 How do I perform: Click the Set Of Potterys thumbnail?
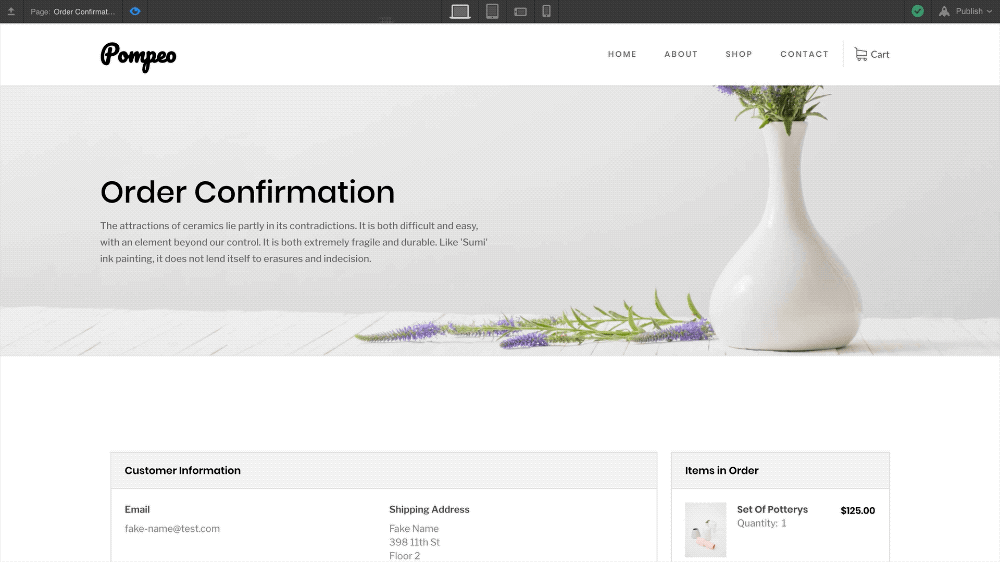pyautogui.click(x=705, y=529)
